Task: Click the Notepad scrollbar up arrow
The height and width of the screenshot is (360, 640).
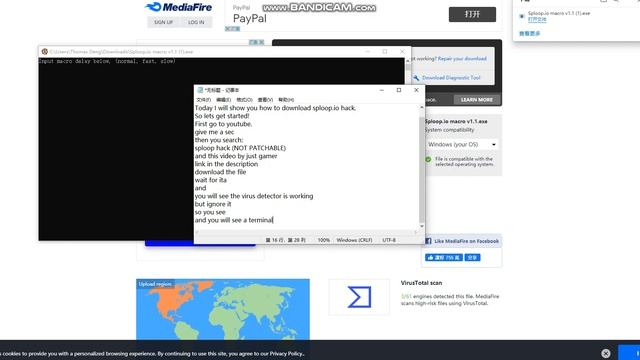Action: [x=422, y=107]
